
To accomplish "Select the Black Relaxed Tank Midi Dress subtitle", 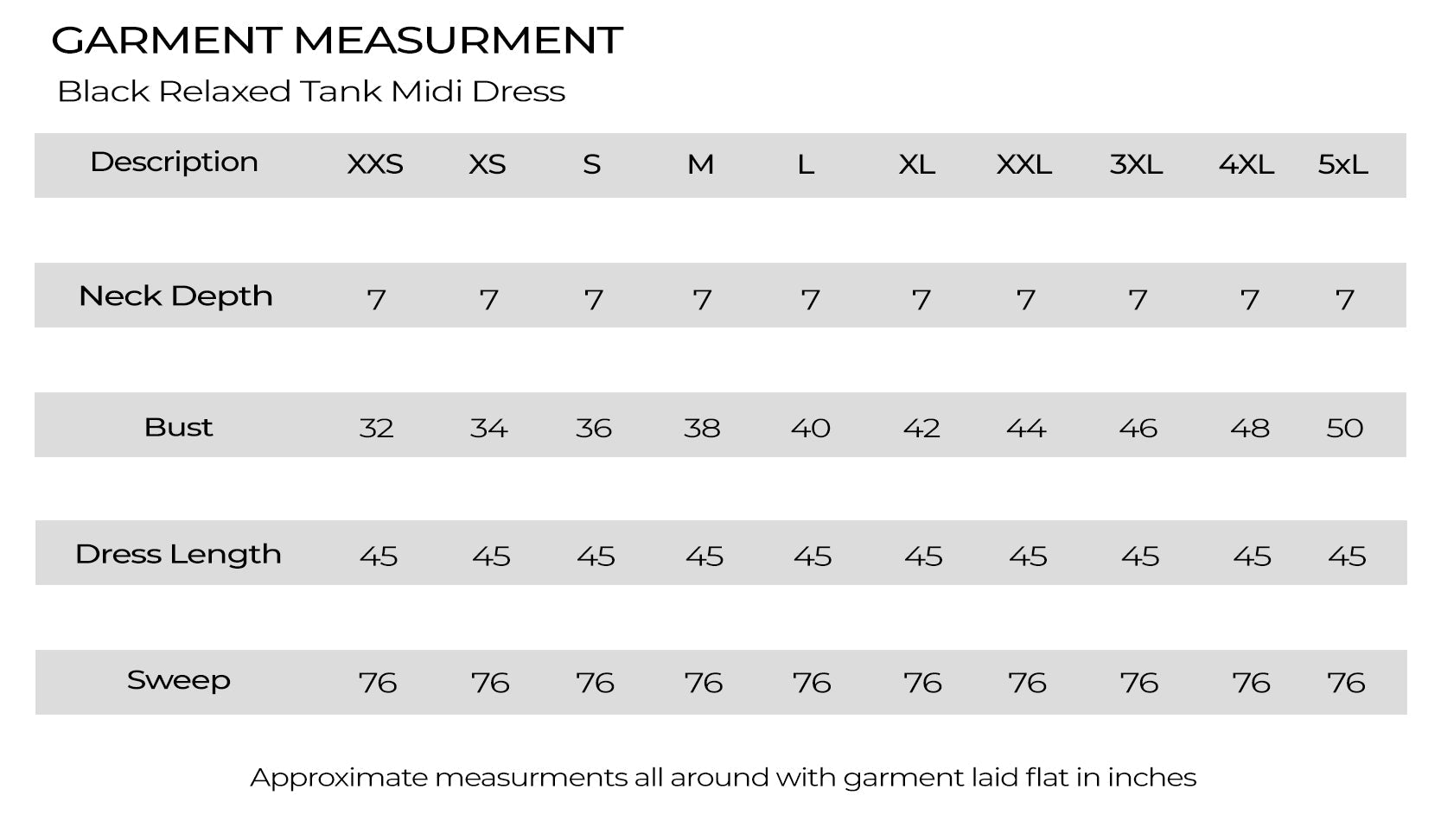I will [311, 92].
